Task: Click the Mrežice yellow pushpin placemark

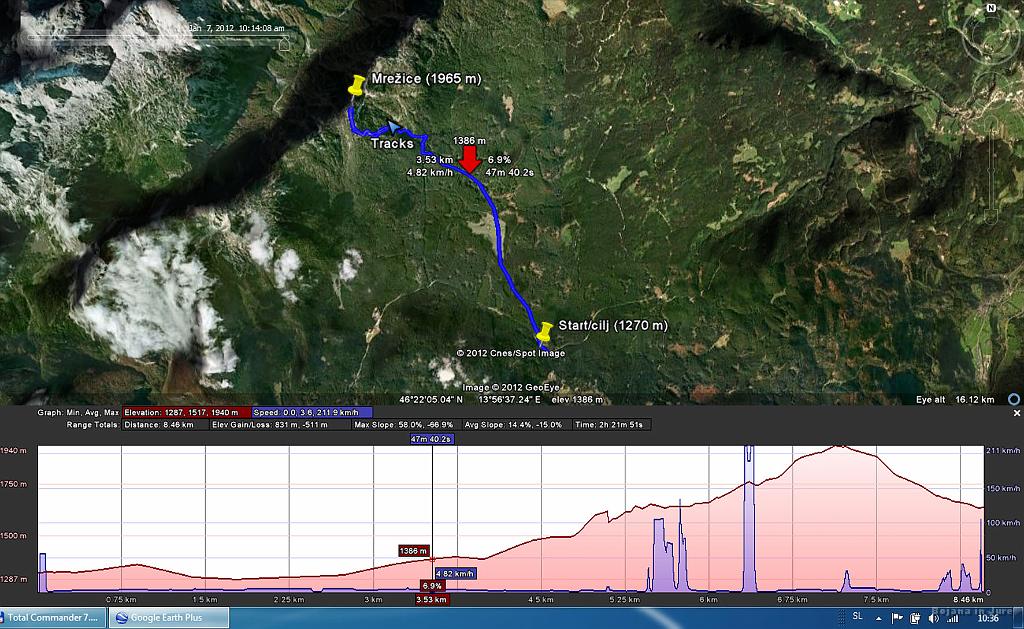Action: 356,86
